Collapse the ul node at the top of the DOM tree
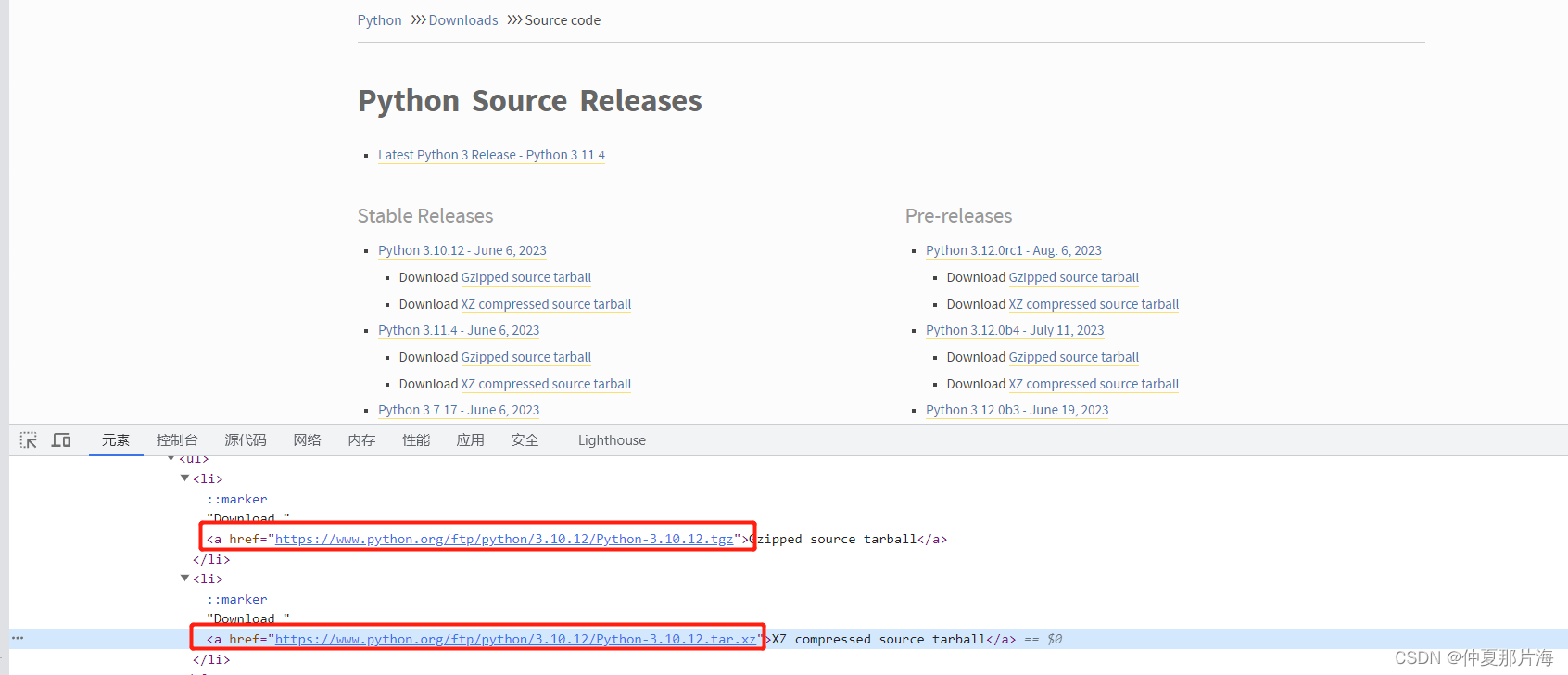 click(171, 458)
